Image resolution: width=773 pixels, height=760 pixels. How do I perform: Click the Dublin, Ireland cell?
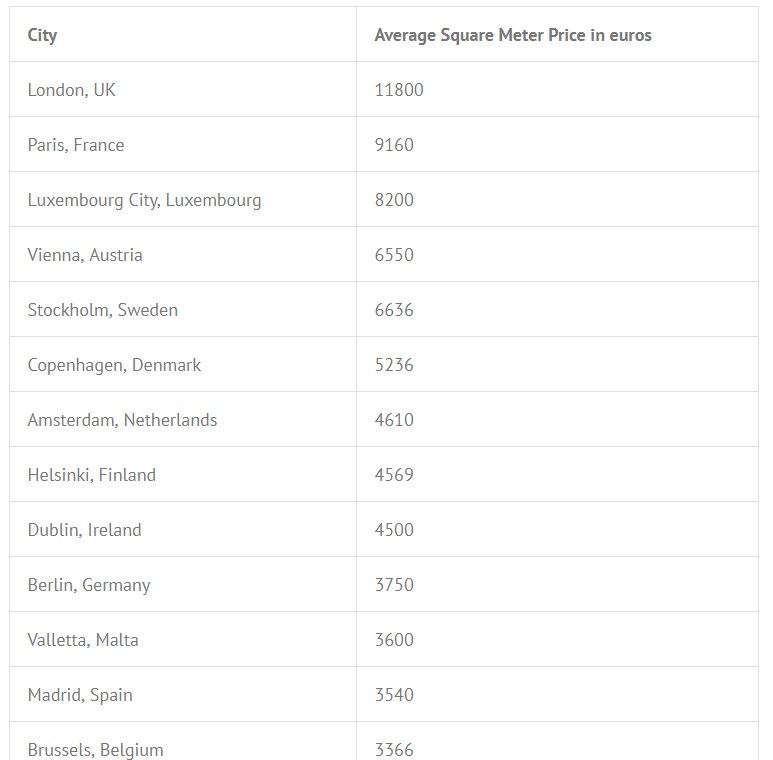click(85, 530)
